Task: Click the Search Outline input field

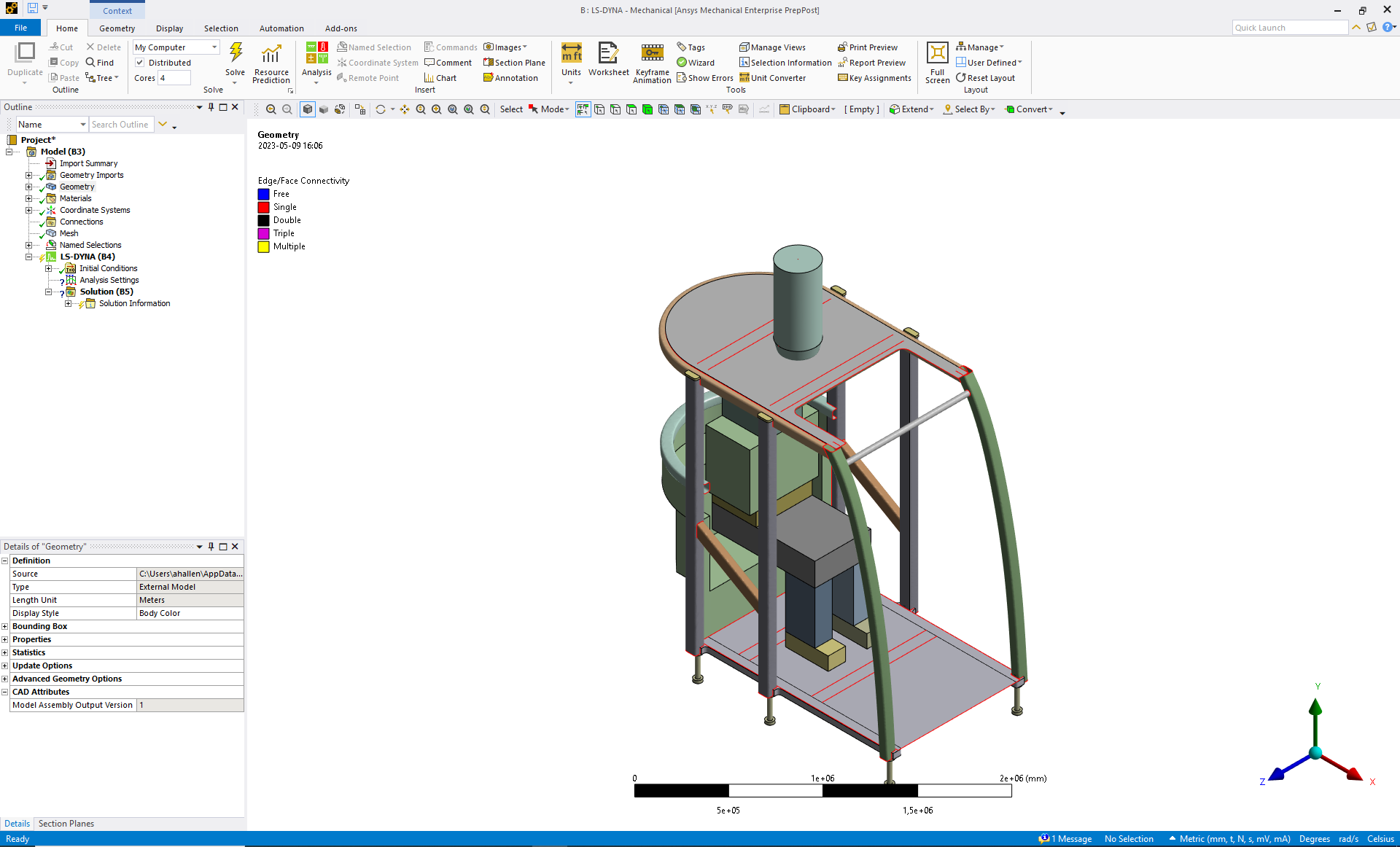Action: 121,125
